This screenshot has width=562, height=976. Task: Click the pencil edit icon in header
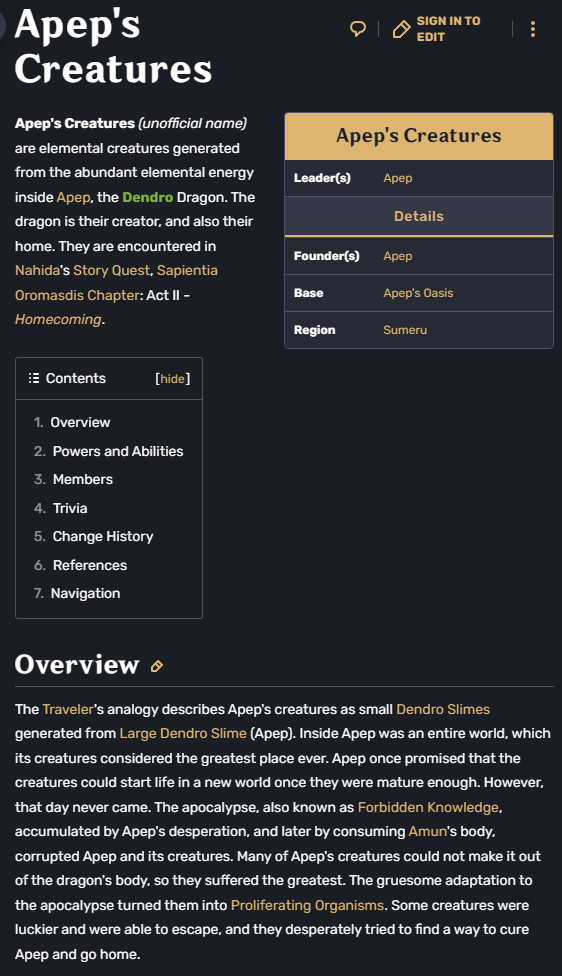[401, 29]
